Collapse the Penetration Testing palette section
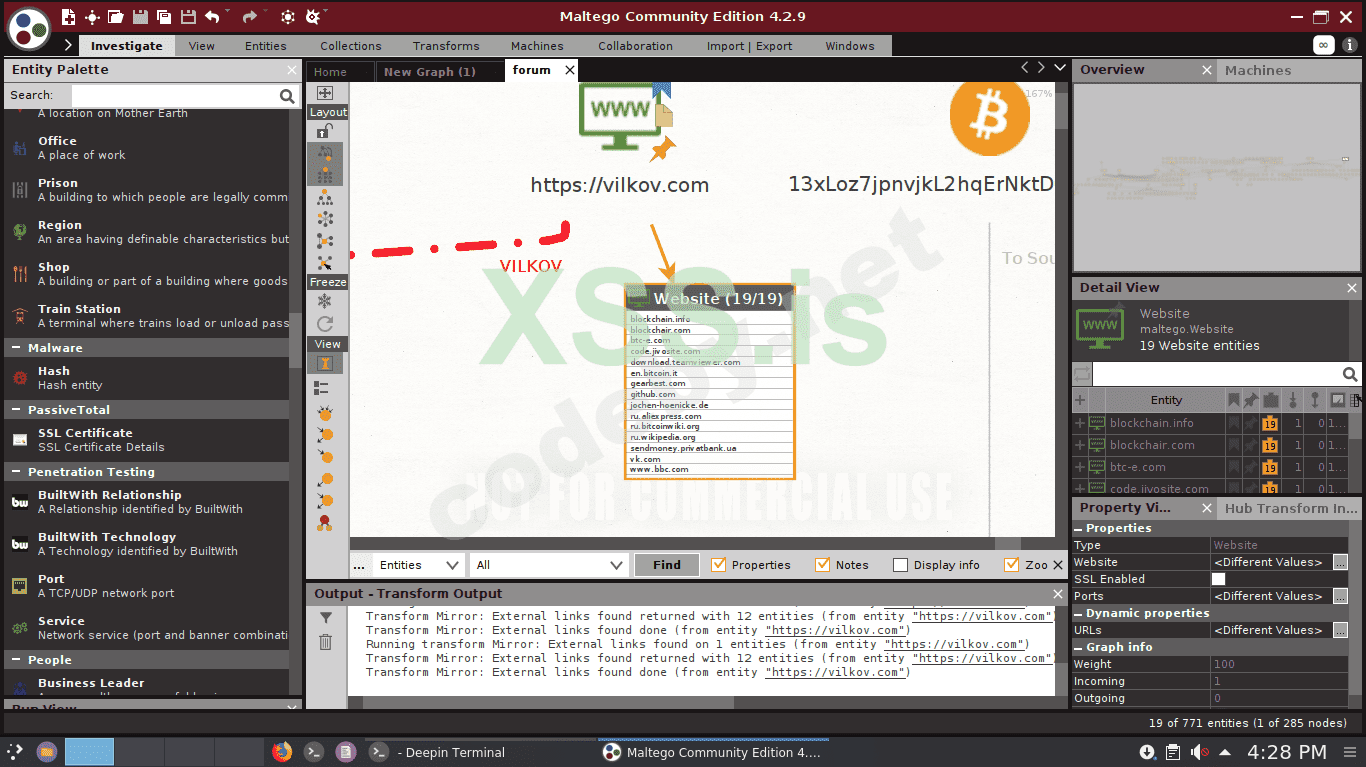The height and width of the screenshot is (767, 1366). tap(18, 472)
